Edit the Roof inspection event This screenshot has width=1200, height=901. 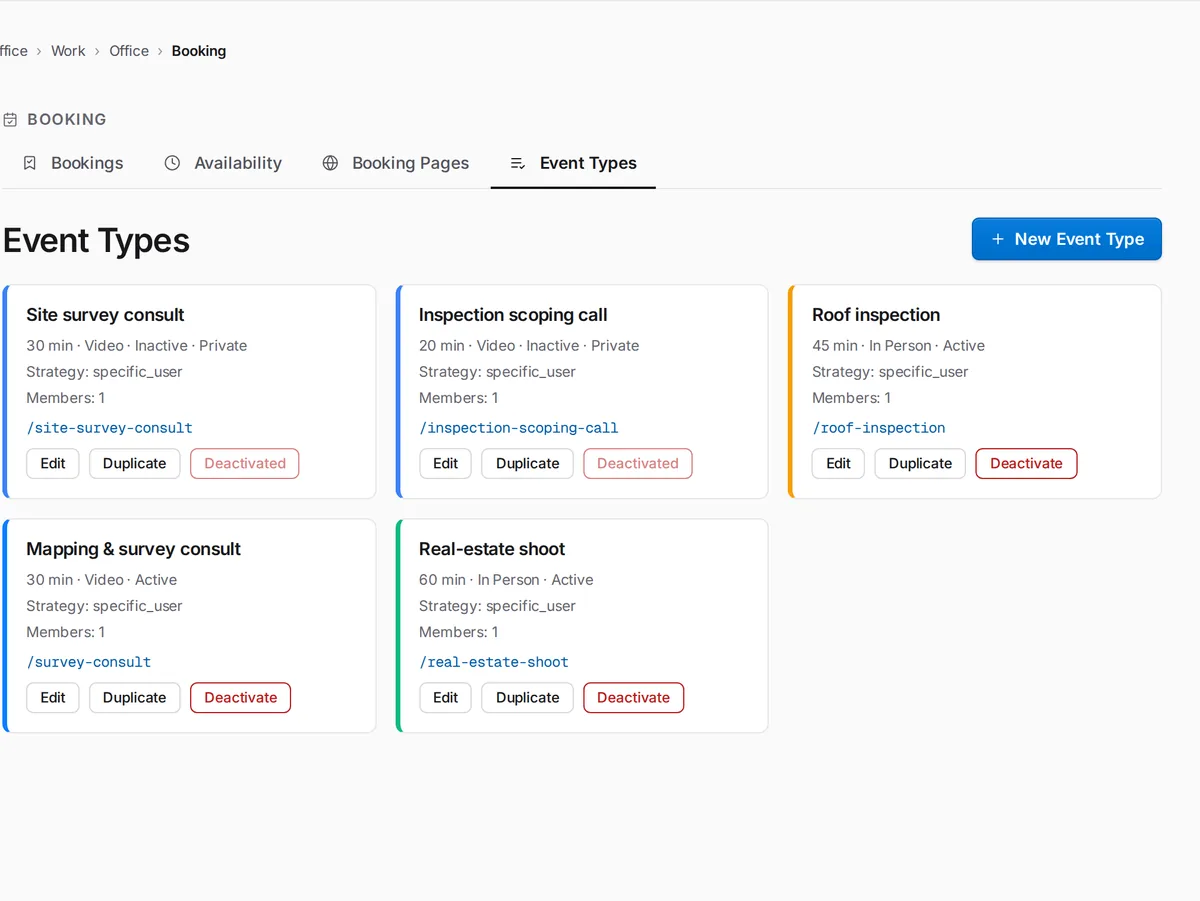838,464
